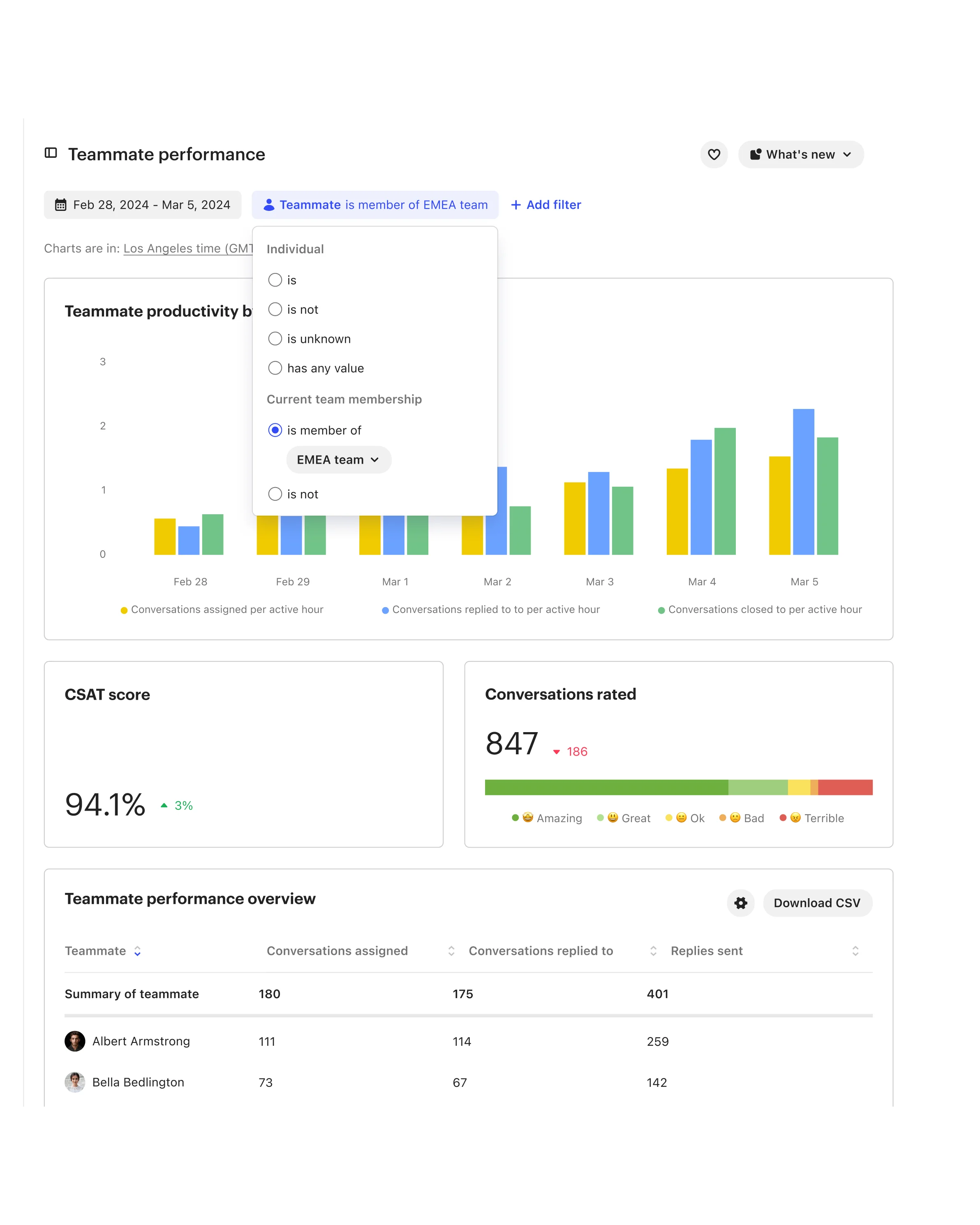The height and width of the screenshot is (1225, 980).
Task: Open the date range picker Feb 28 - Mar 5
Action: click(142, 205)
